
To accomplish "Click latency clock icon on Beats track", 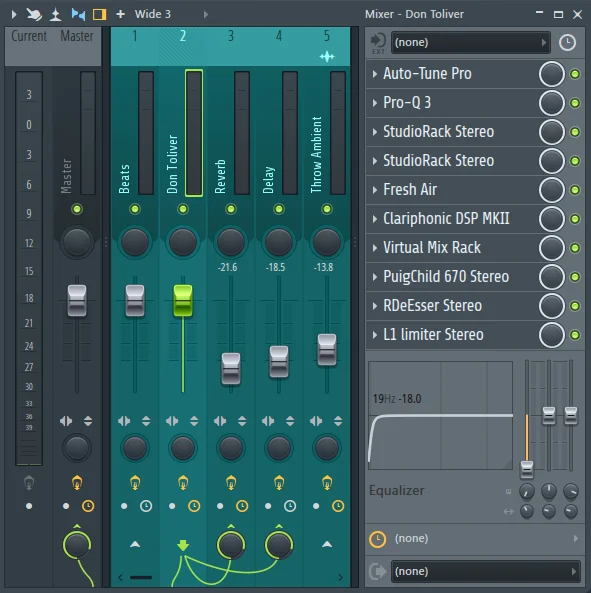I will [146, 506].
